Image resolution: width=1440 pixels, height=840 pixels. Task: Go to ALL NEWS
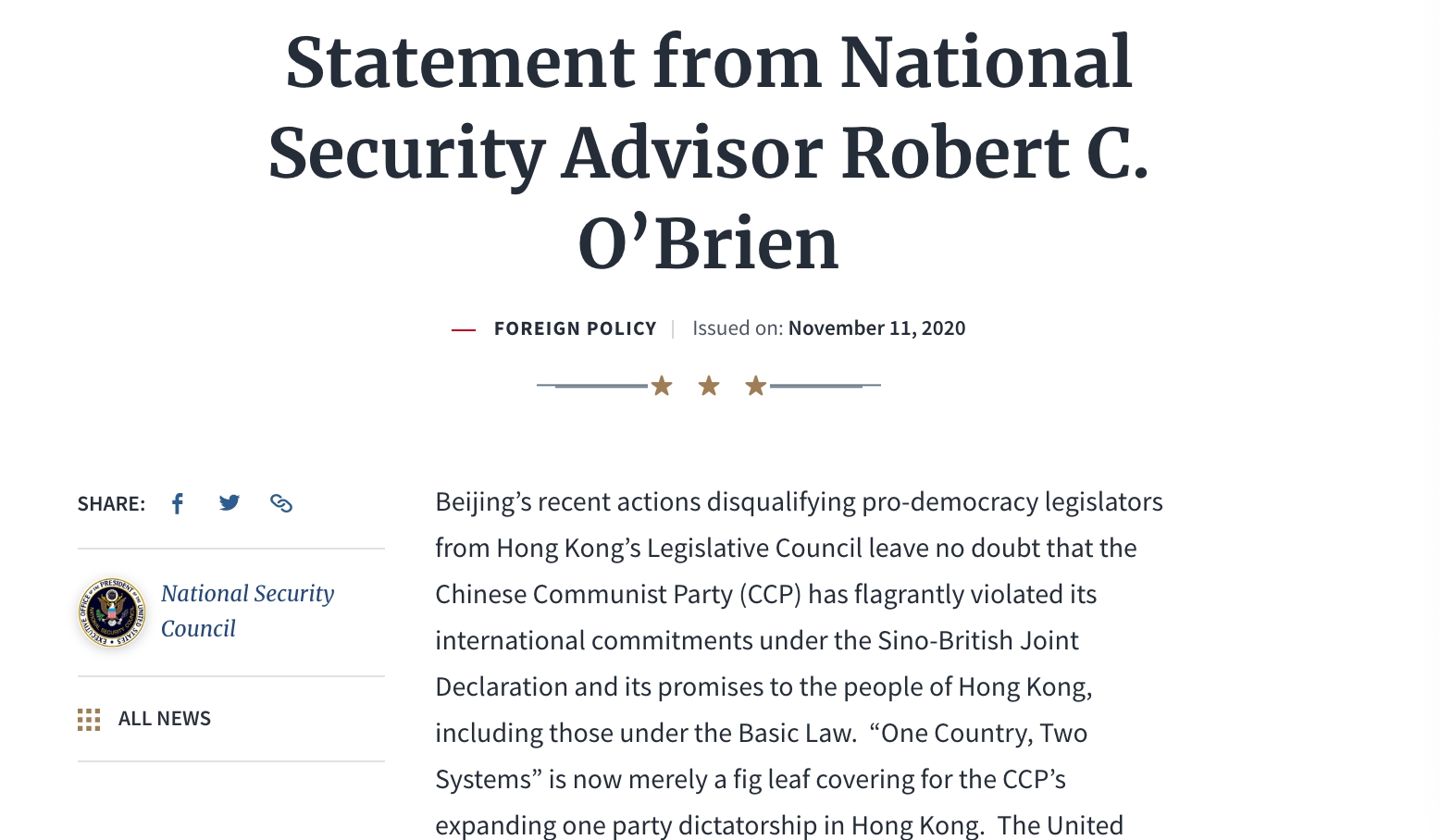point(164,719)
